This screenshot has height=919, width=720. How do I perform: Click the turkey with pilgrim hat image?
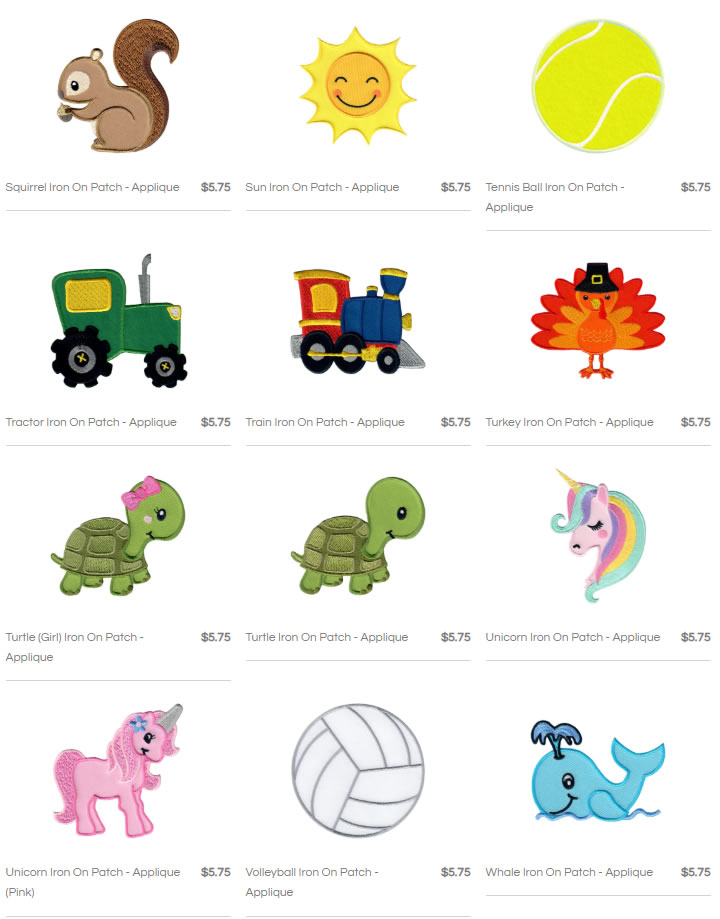tap(597, 321)
